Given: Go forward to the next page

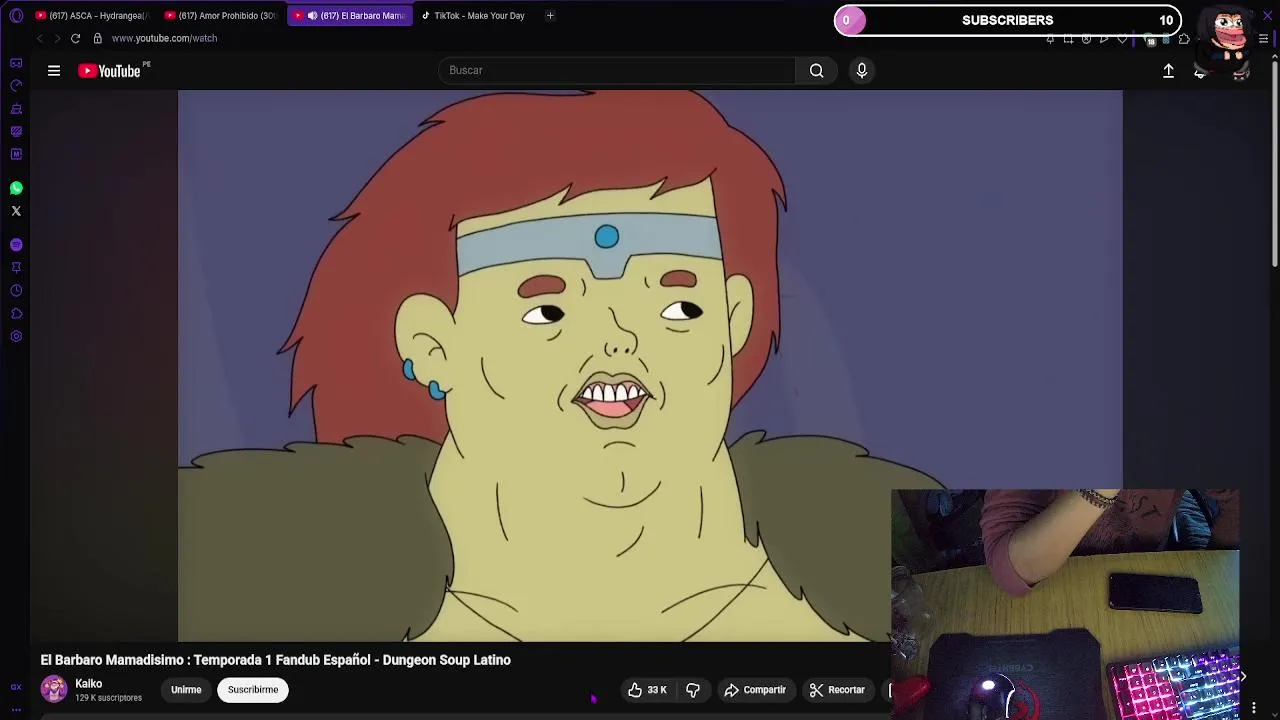Looking at the screenshot, I should (57, 38).
